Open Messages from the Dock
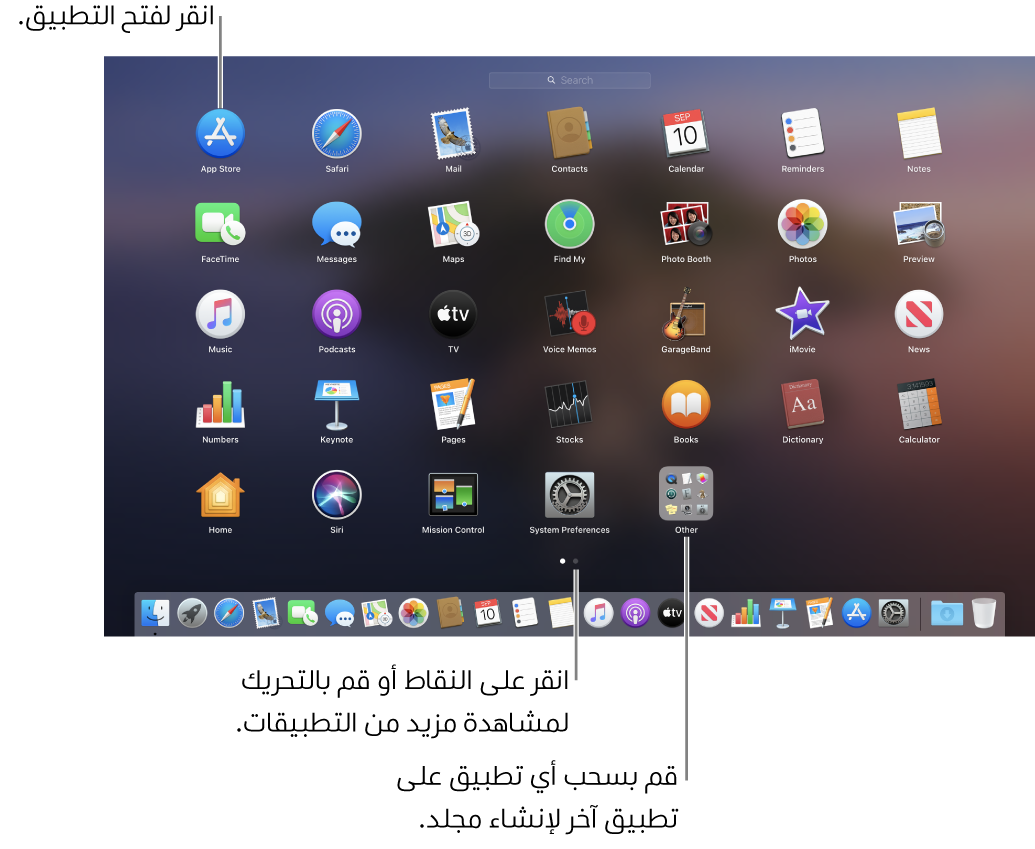The height and width of the screenshot is (849, 1035). [x=340, y=613]
